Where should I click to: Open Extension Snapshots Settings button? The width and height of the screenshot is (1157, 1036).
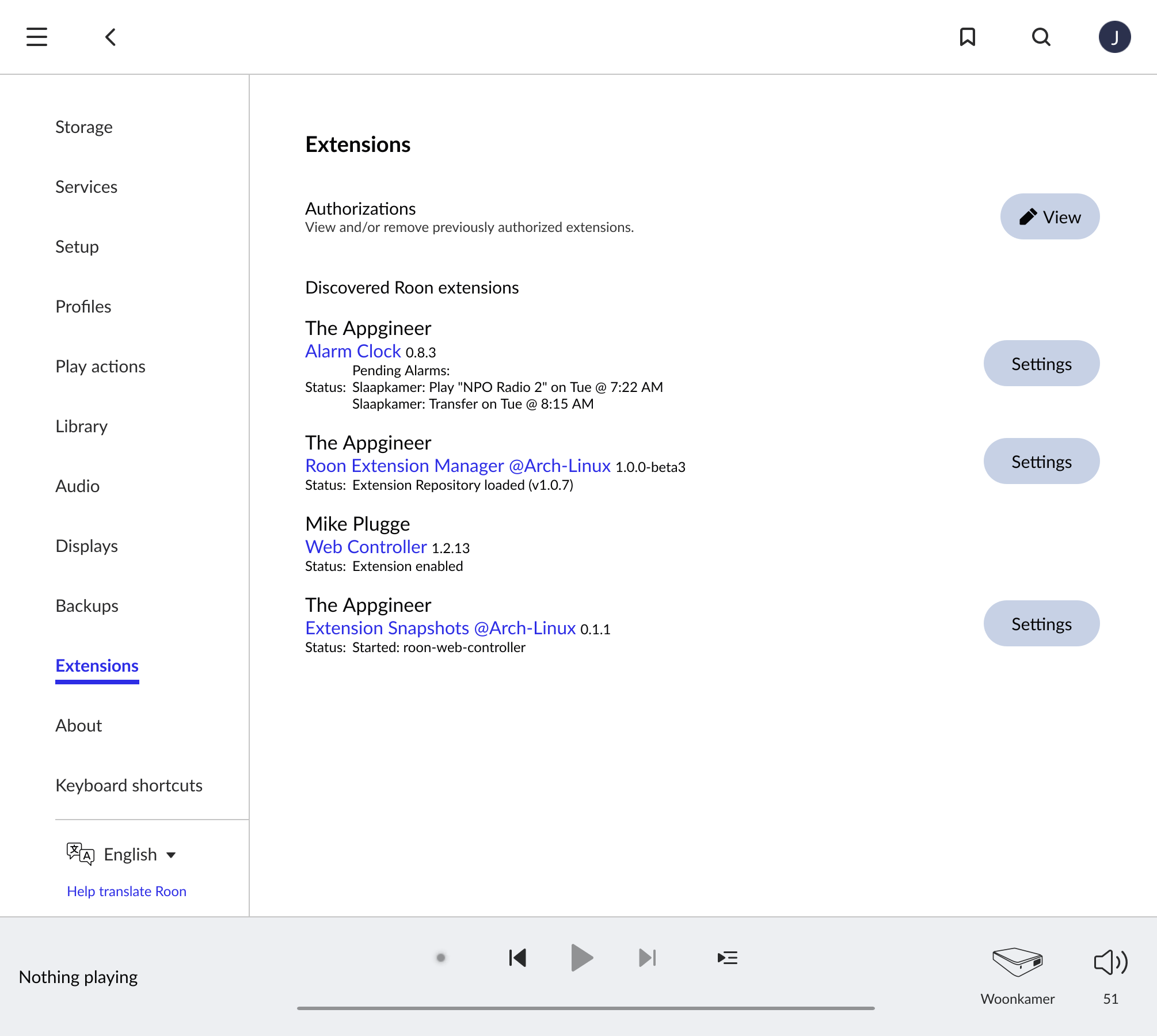coord(1041,624)
